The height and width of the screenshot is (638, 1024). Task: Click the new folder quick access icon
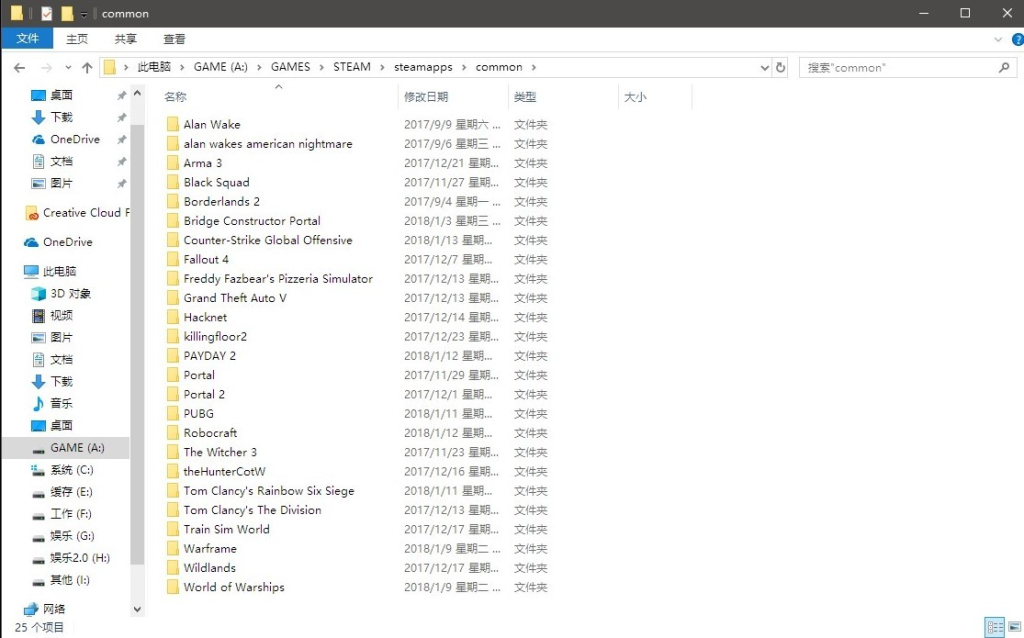(x=67, y=13)
